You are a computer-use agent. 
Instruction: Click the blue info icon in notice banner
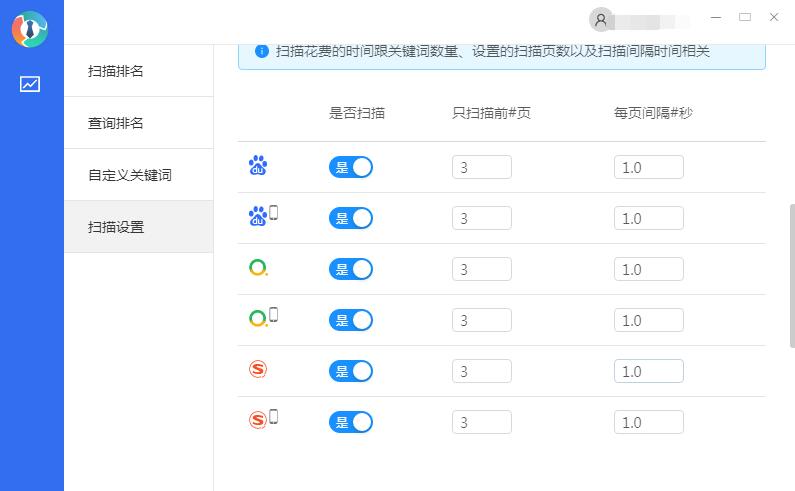261,51
